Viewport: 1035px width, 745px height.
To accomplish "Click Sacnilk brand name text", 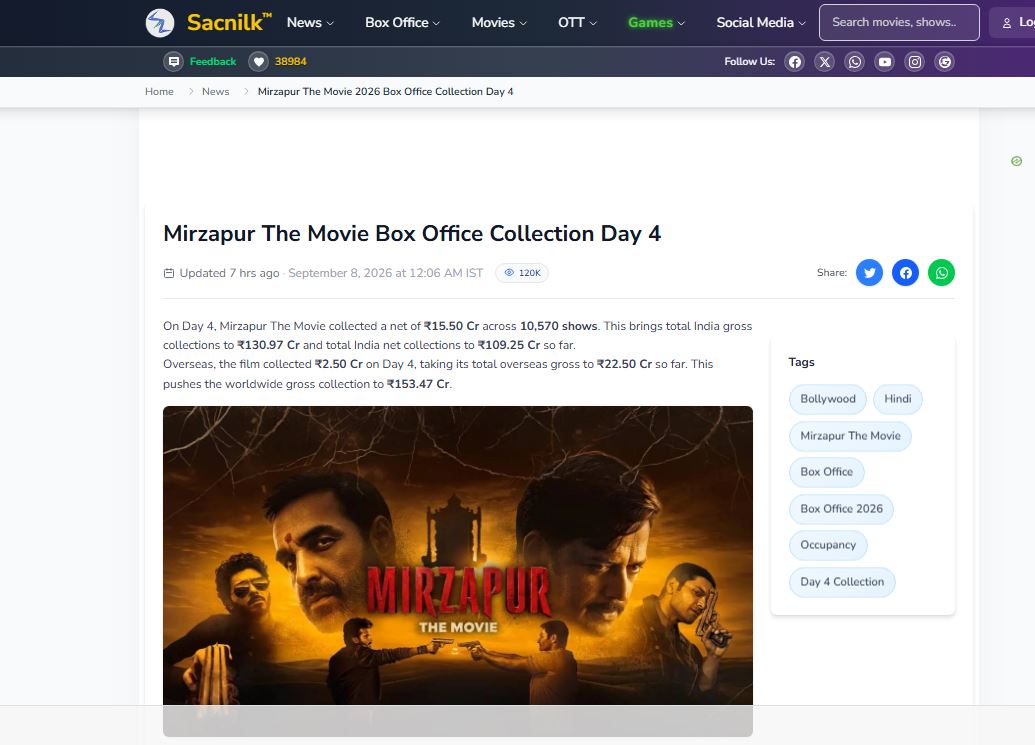I will pyautogui.click(x=228, y=22).
